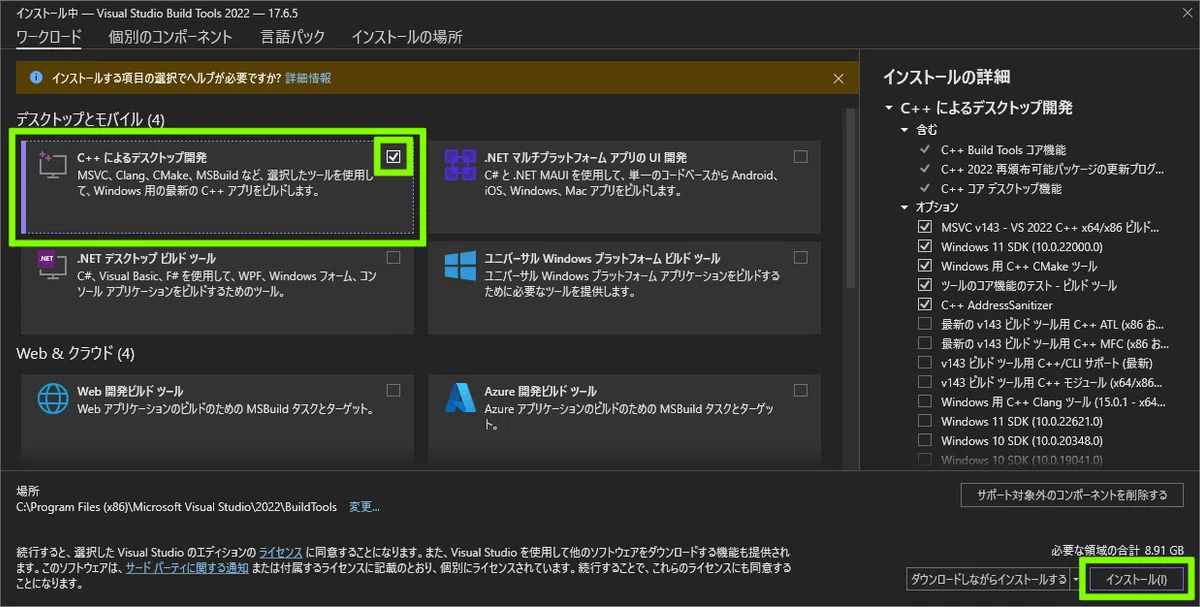Image resolution: width=1200 pixels, height=607 pixels.
Task: Open サード パーティに関する通知 link
Action: pyautogui.click(x=186, y=568)
